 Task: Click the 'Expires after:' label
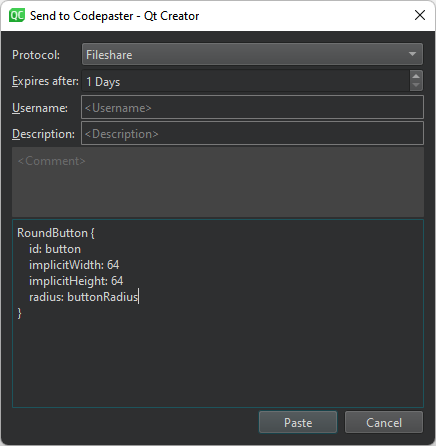[x=45, y=81]
